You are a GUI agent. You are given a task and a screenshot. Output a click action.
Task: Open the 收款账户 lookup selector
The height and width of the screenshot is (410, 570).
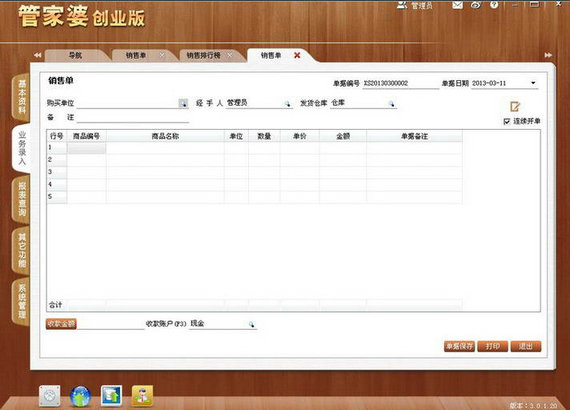252,324
